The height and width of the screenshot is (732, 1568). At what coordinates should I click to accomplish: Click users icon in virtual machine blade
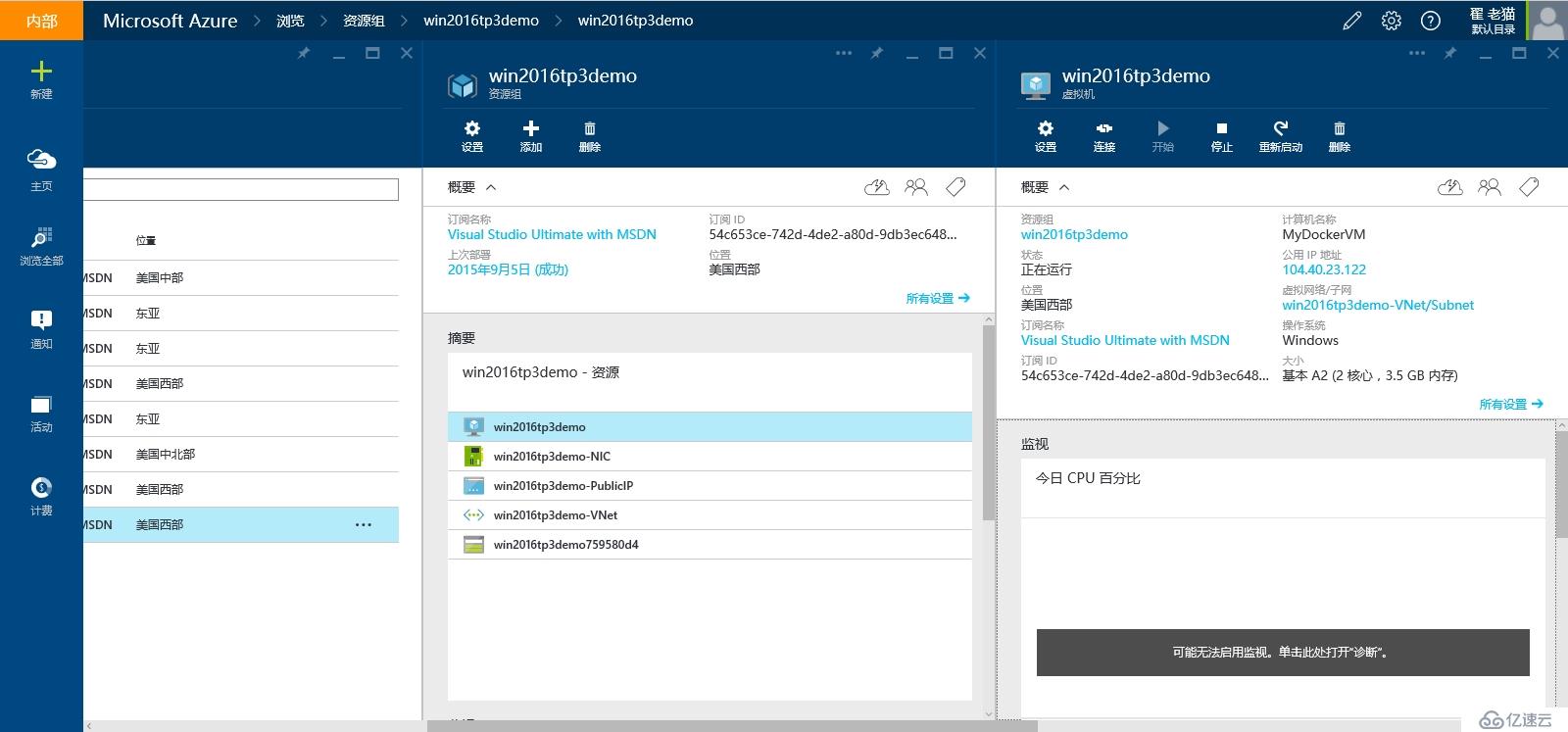click(1490, 187)
